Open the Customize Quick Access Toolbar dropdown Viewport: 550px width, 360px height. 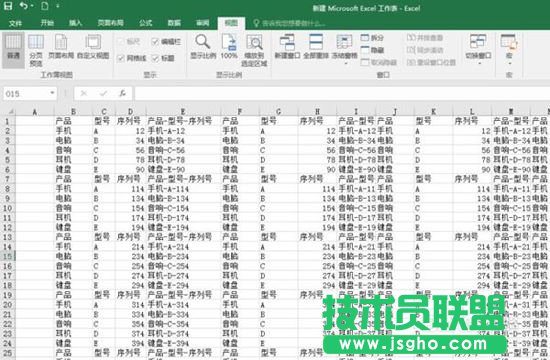tap(58, 6)
